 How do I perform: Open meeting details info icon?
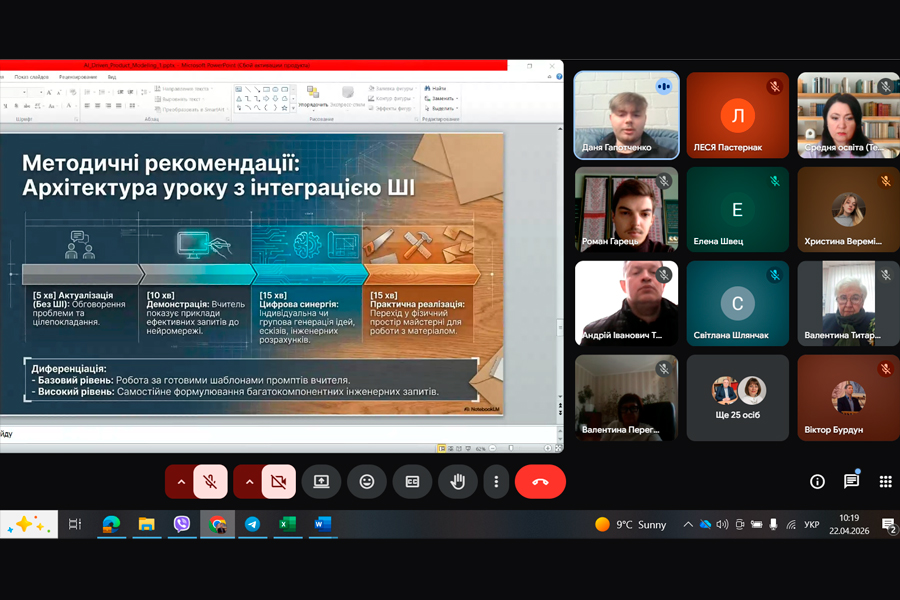(817, 482)
